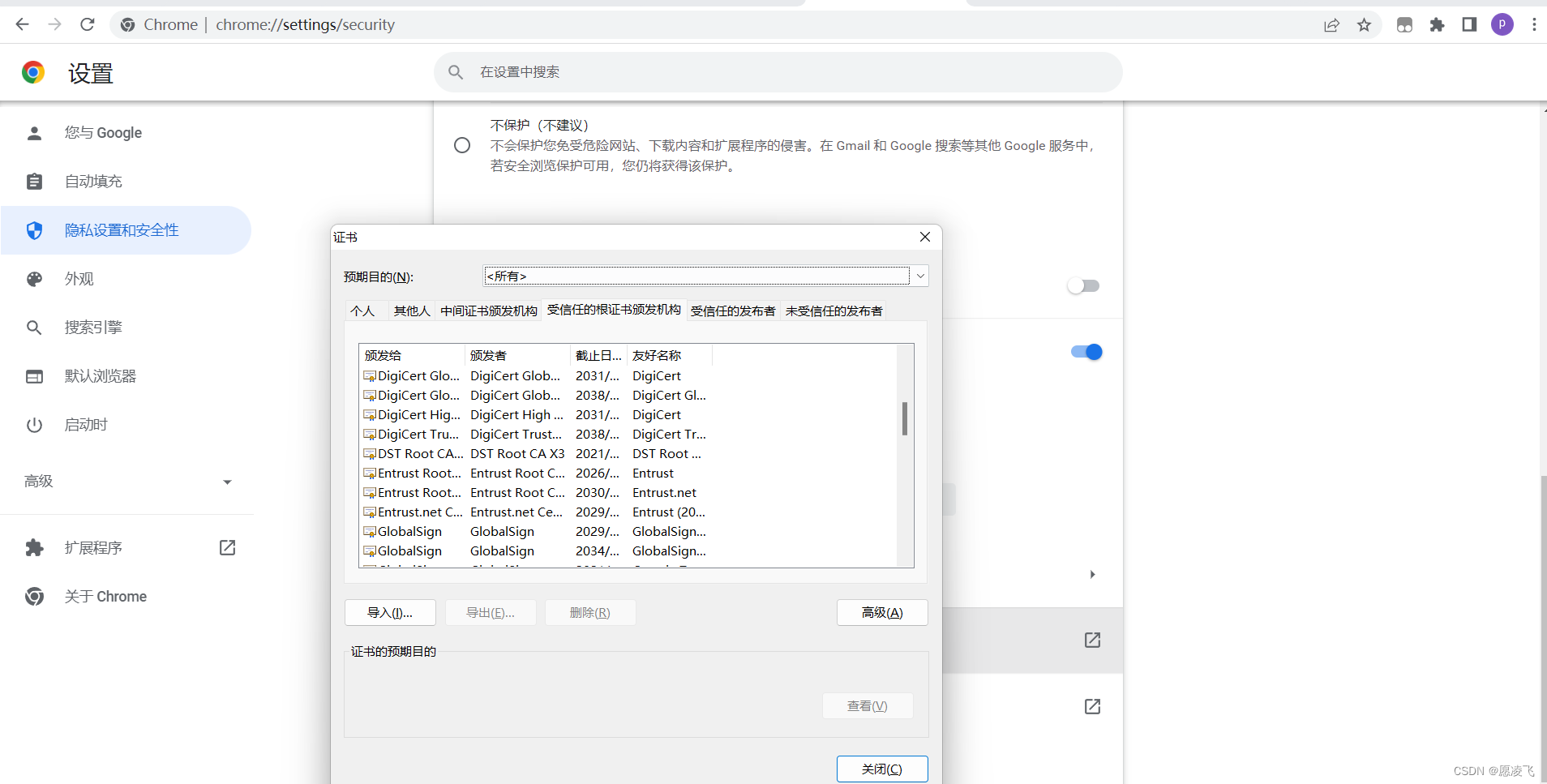
Task: Click the 关闭(C) button
Action: tap(882, 769)
